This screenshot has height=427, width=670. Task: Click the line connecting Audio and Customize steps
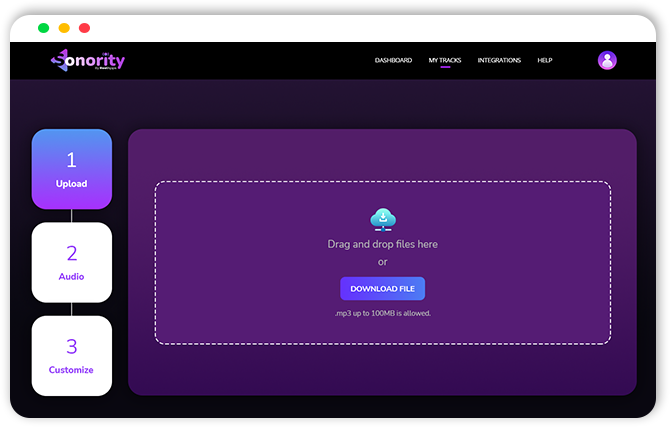coord(72,309)
